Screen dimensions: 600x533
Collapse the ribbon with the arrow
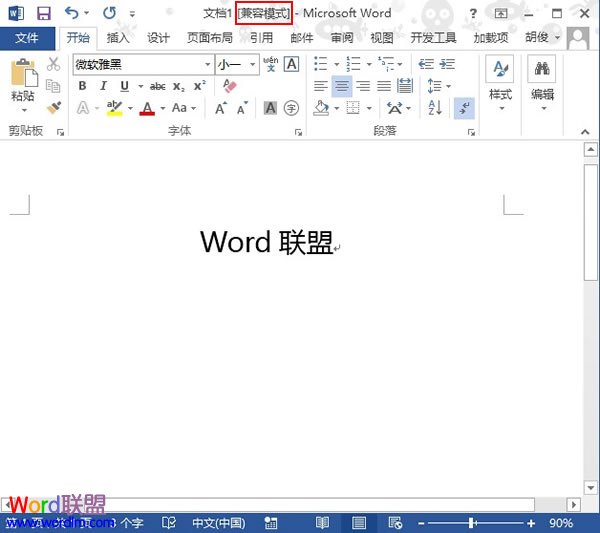[585, 132]
